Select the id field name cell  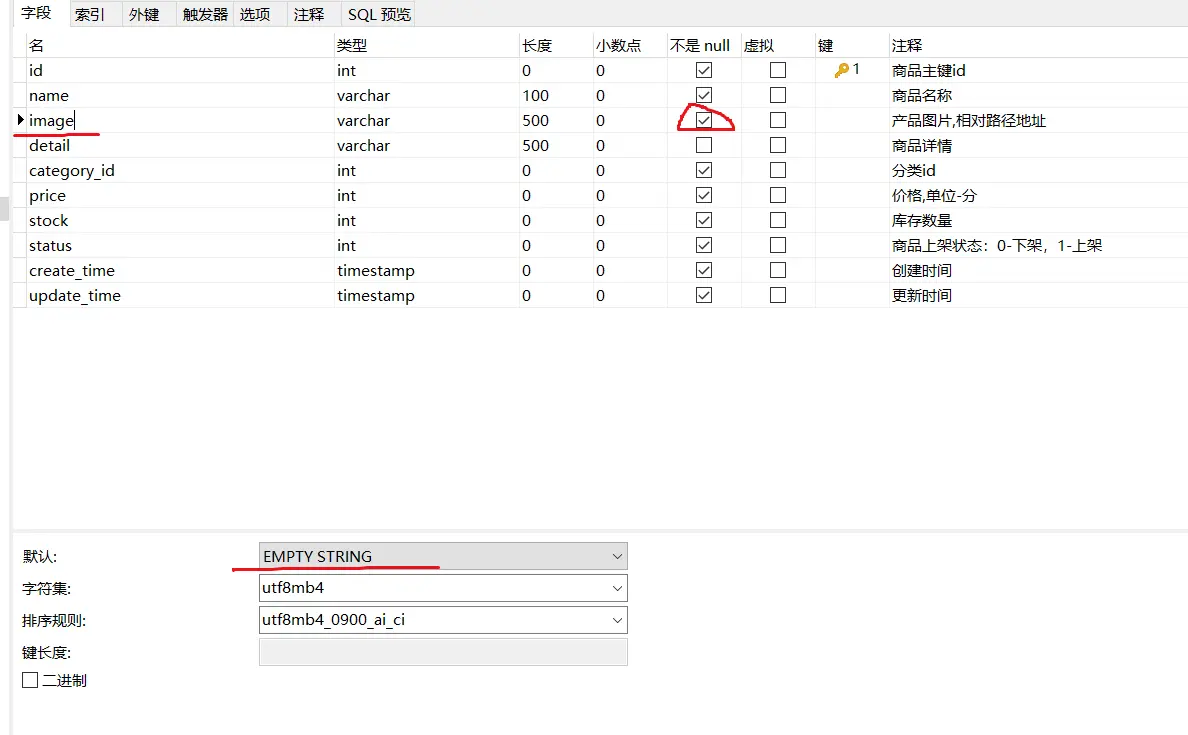point(180,70)
